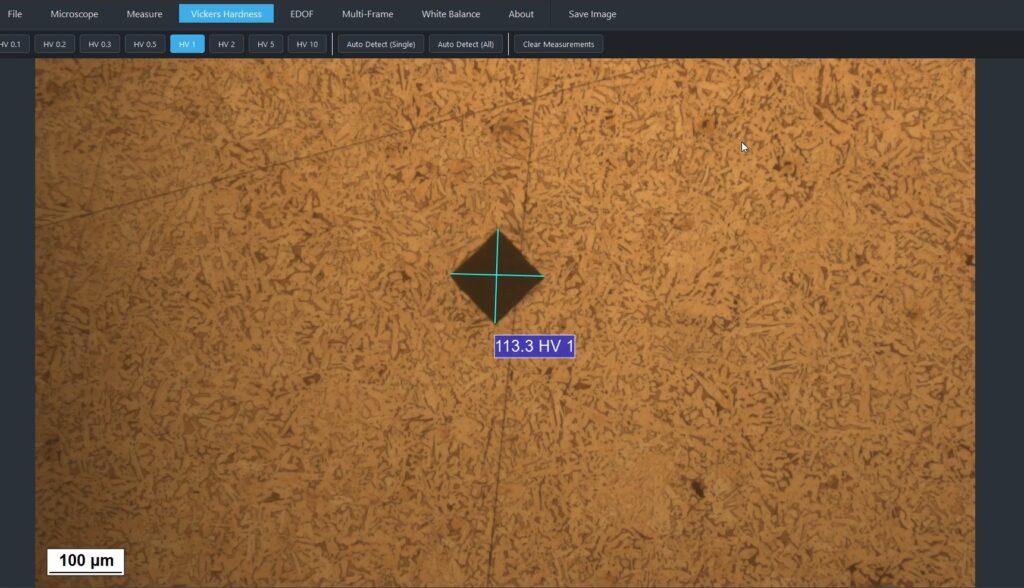Open the White Balance tab
The height and width of the screenshot is (588, 1024).
click(x=450, y=14)
